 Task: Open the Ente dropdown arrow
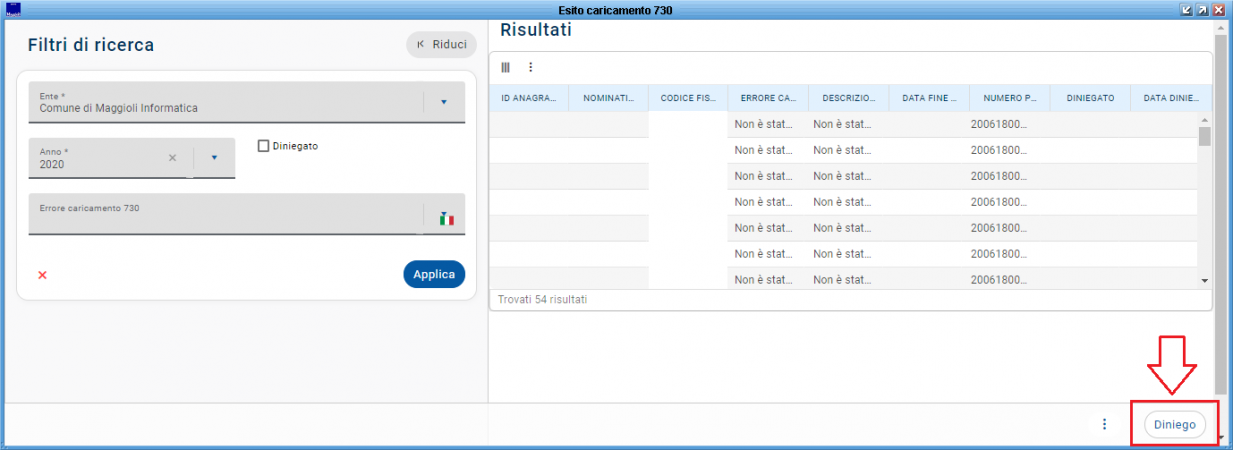tap(444, 102)
